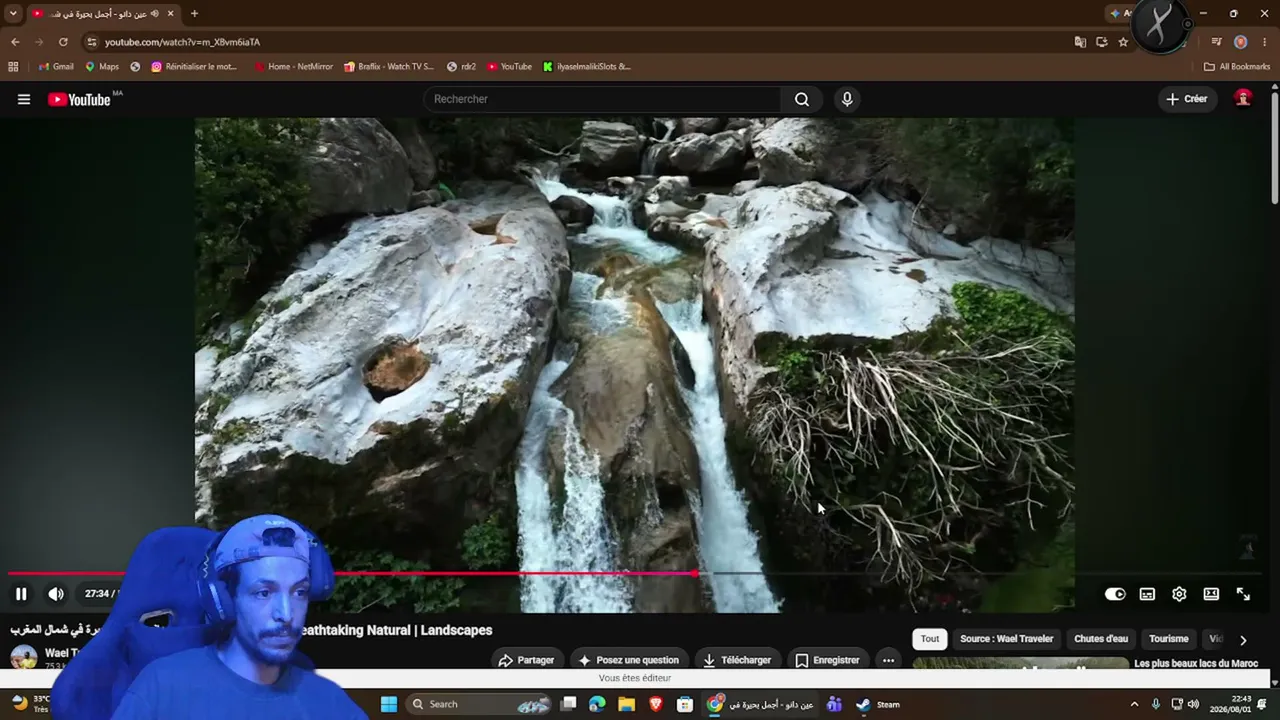Show more filter chips with the arrow
The image size is (1280, 720).
point(1243,640)
